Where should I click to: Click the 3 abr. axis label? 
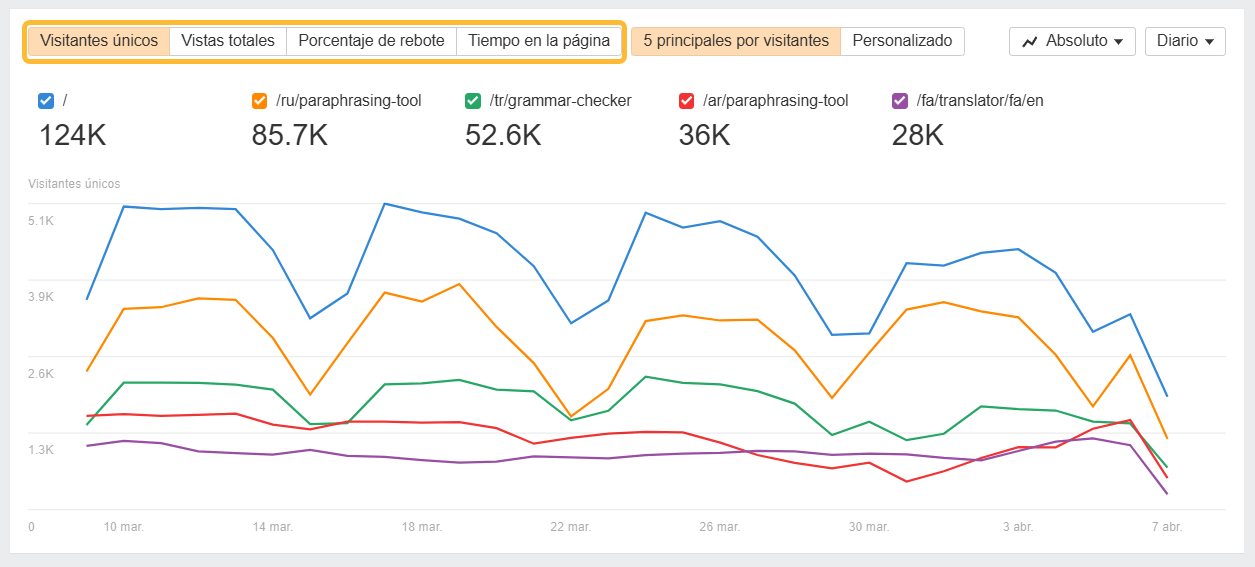[1018, 526]
